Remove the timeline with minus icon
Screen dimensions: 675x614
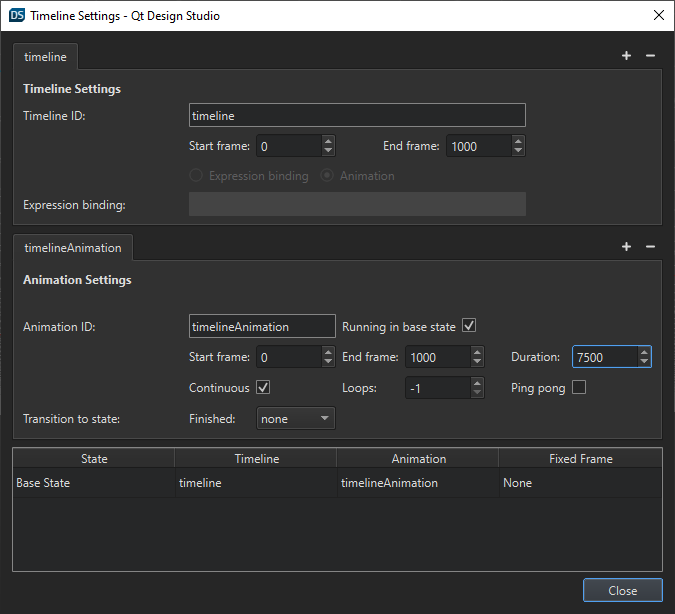[x=650, y=56]
